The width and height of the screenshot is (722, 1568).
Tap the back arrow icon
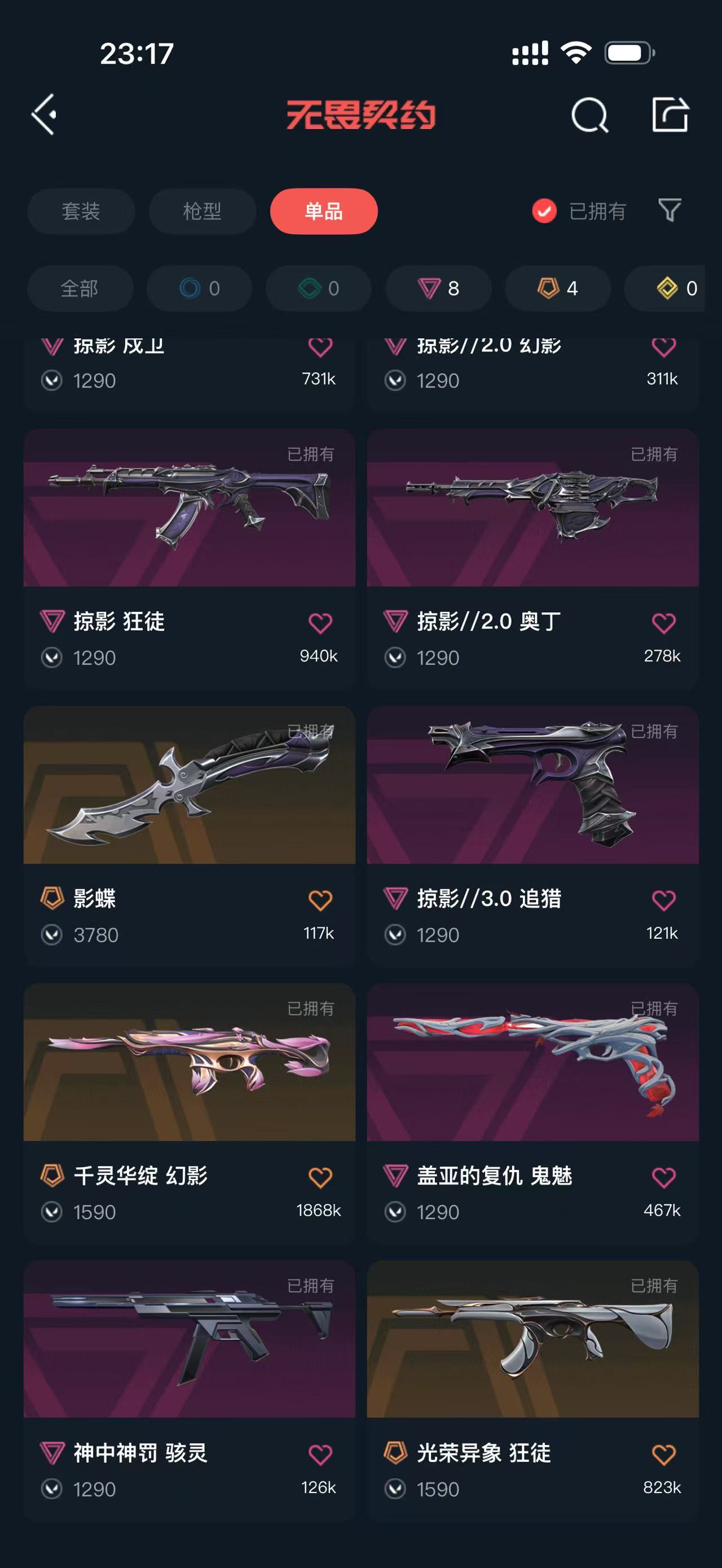(x=44, y=114)
